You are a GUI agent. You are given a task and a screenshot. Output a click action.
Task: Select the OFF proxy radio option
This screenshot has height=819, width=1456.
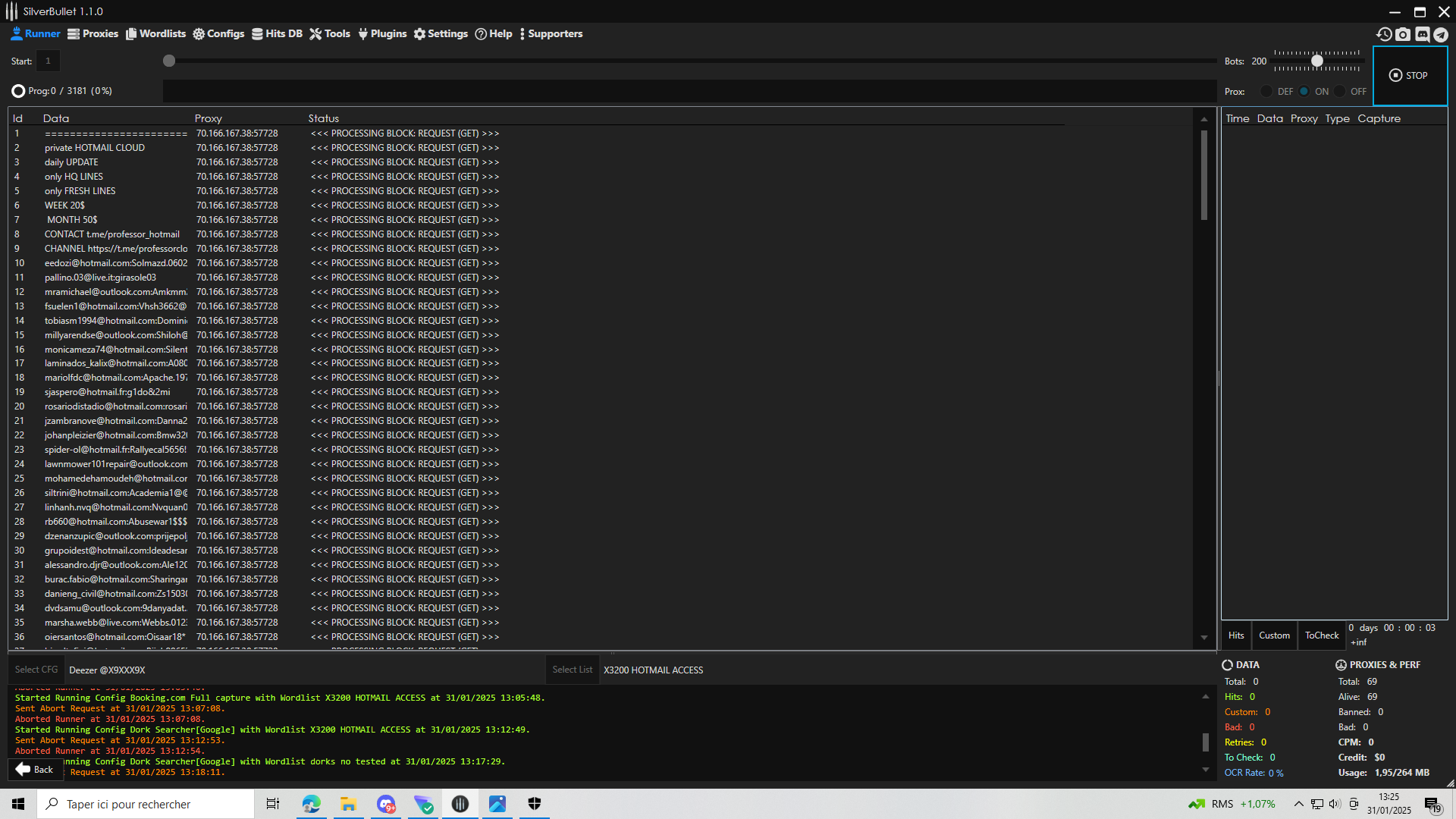tap(1340, 91)
